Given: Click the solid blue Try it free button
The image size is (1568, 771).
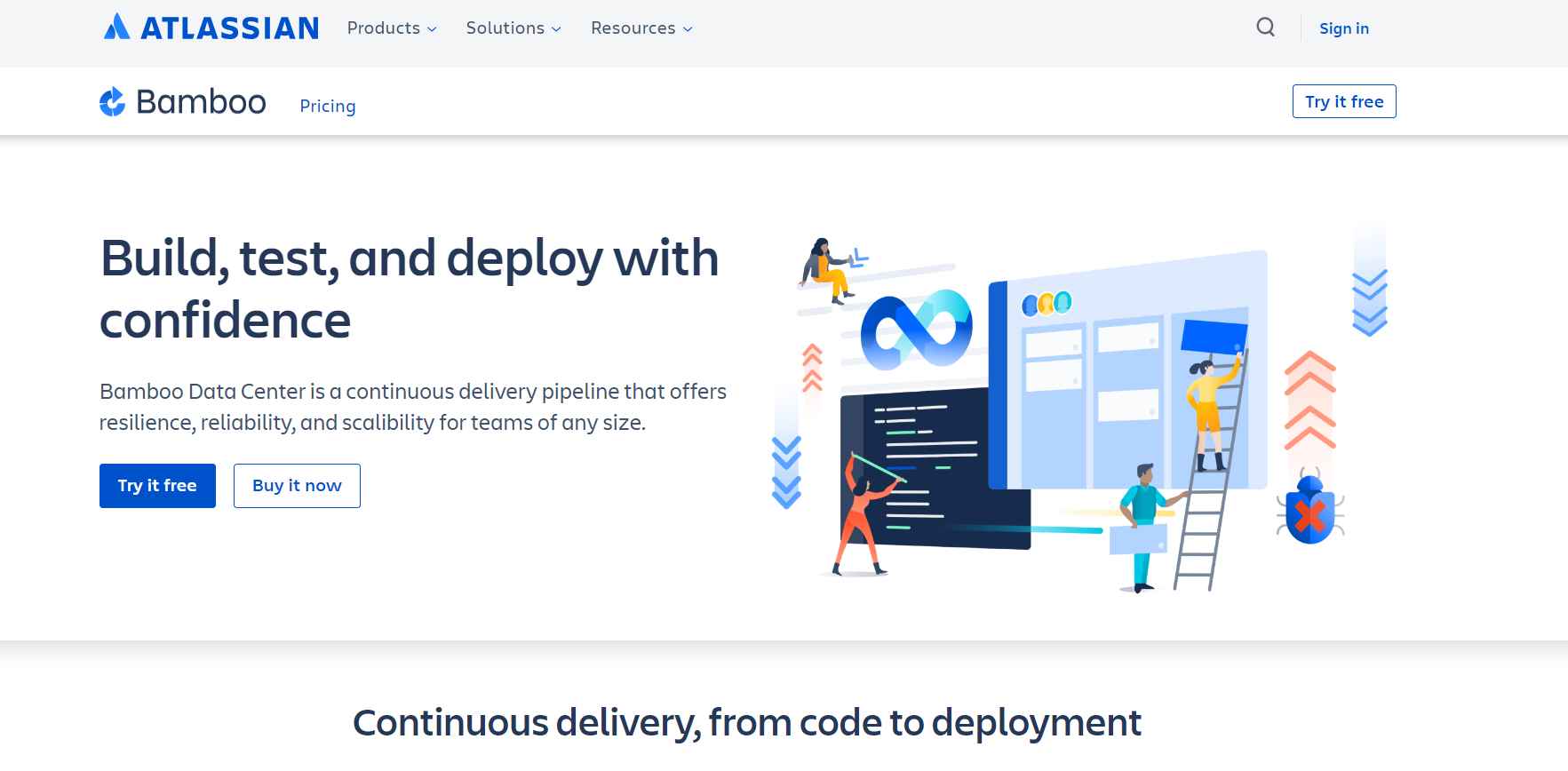Looking at the screenshot, I should pos(157,486).
